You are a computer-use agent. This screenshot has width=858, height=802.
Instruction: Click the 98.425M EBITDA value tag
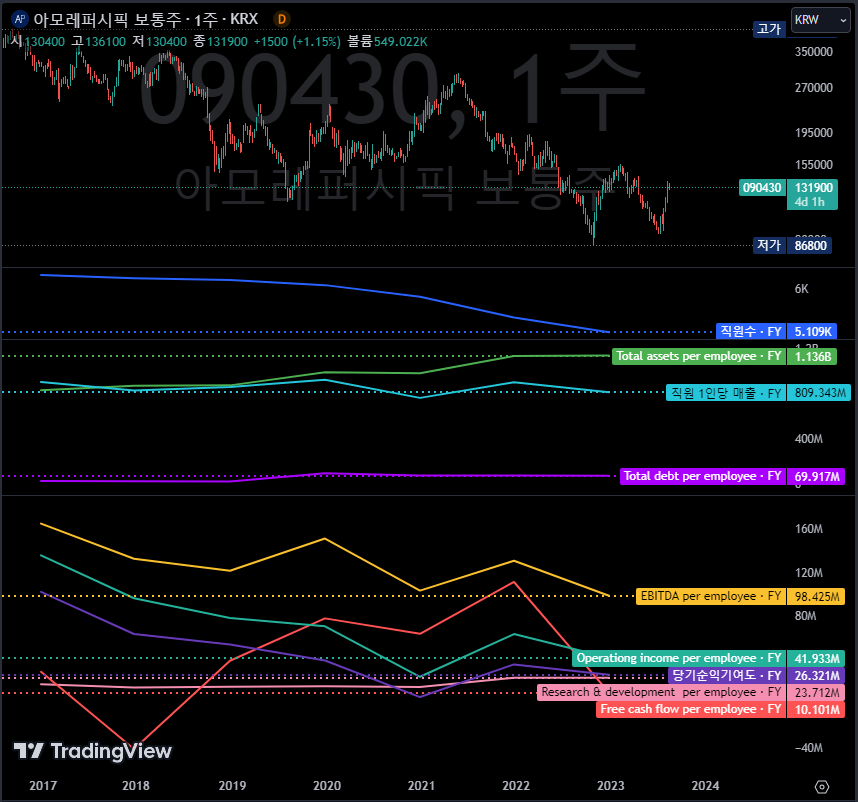point(816,596)
